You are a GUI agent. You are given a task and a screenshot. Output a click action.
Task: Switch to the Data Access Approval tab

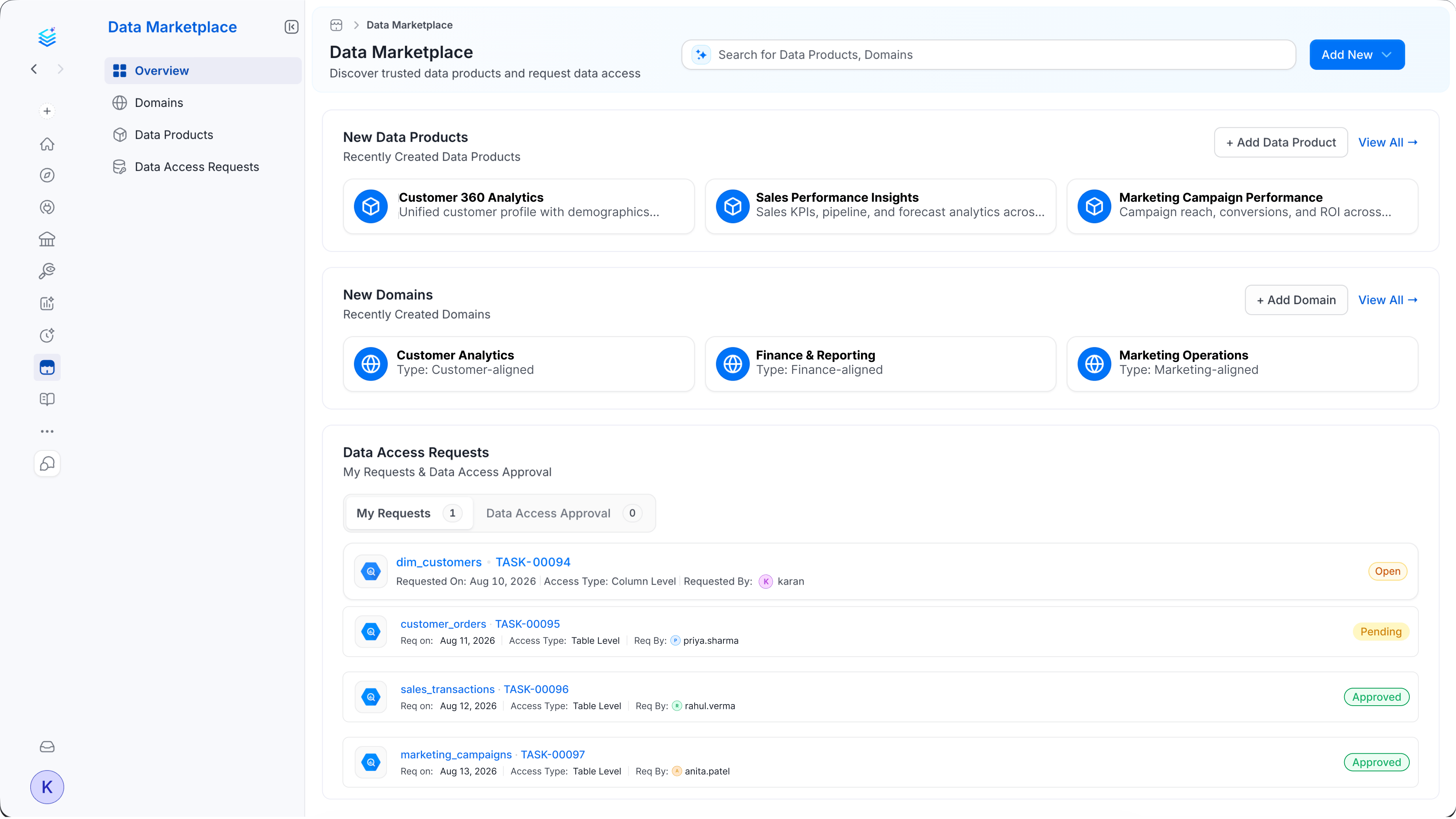[564, 513]
